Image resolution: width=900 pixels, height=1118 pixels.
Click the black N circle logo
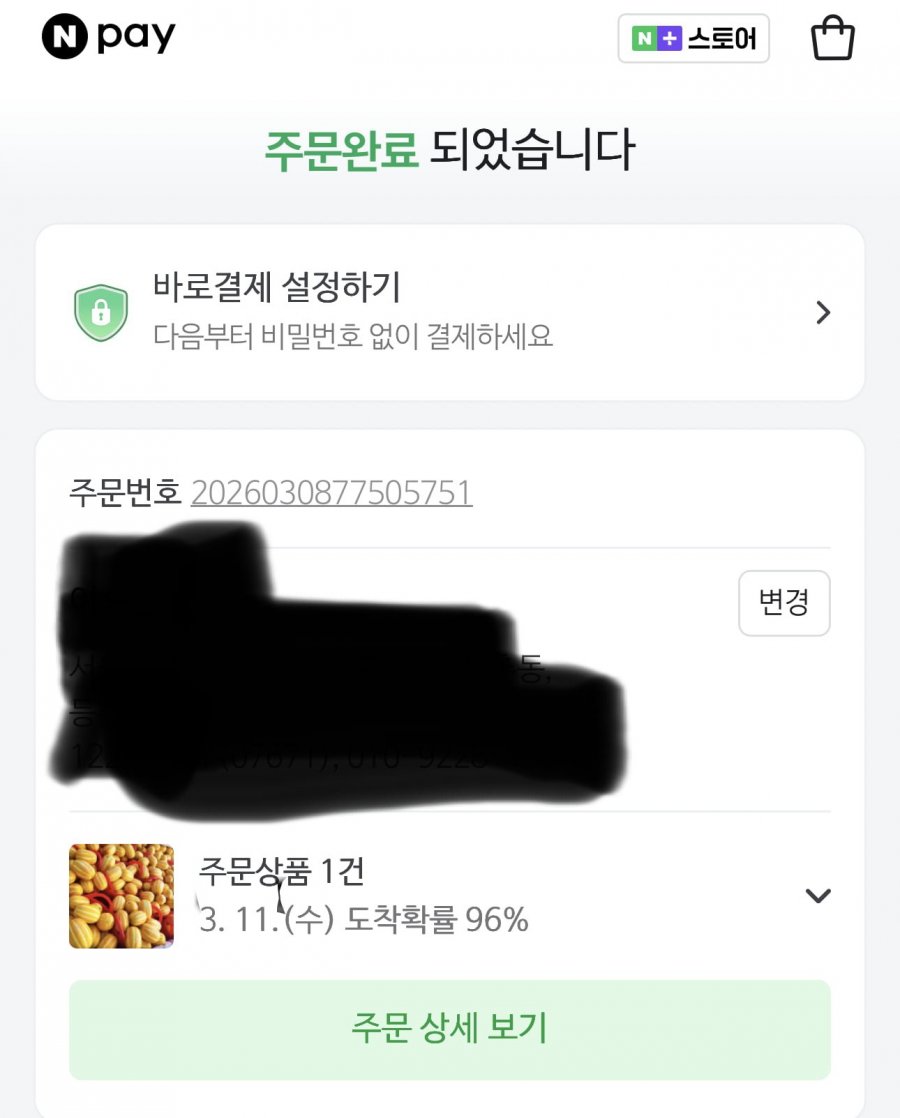[65, 38]
